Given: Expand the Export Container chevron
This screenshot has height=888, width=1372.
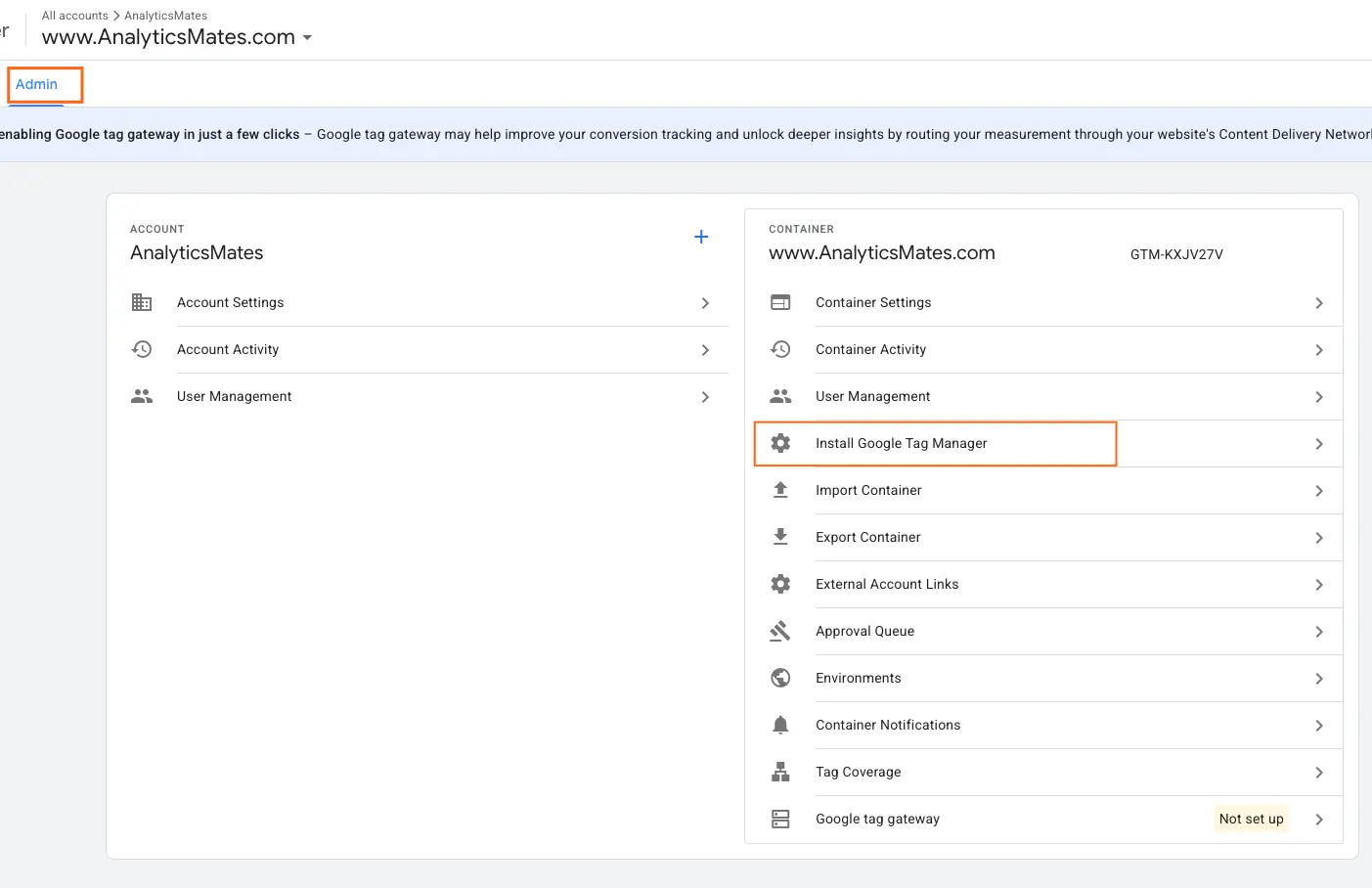Looking at the screenshot, I should tap(1319, 538).
